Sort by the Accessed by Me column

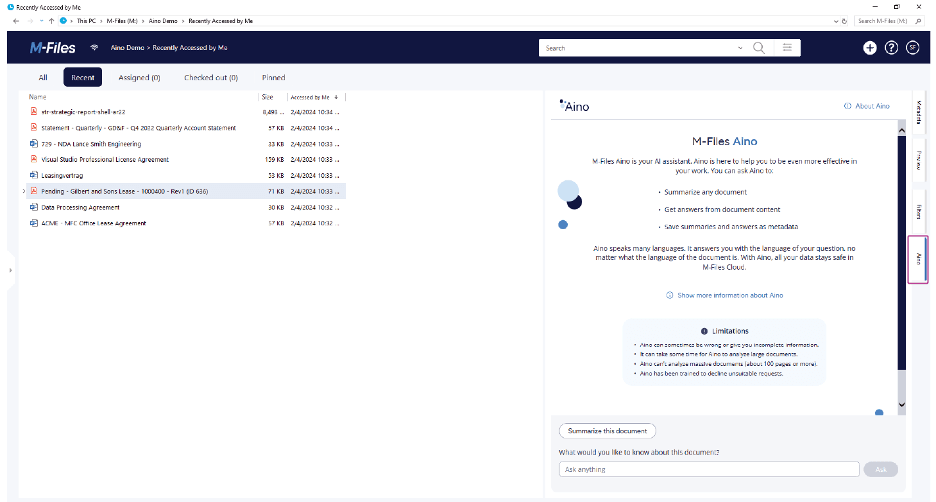[313, 97]
